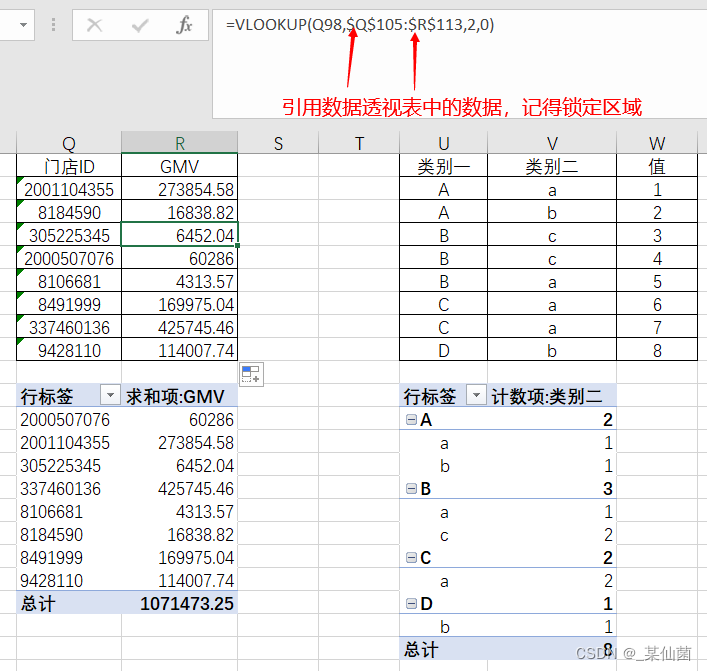Click the 值 header cell

[657, 166]
